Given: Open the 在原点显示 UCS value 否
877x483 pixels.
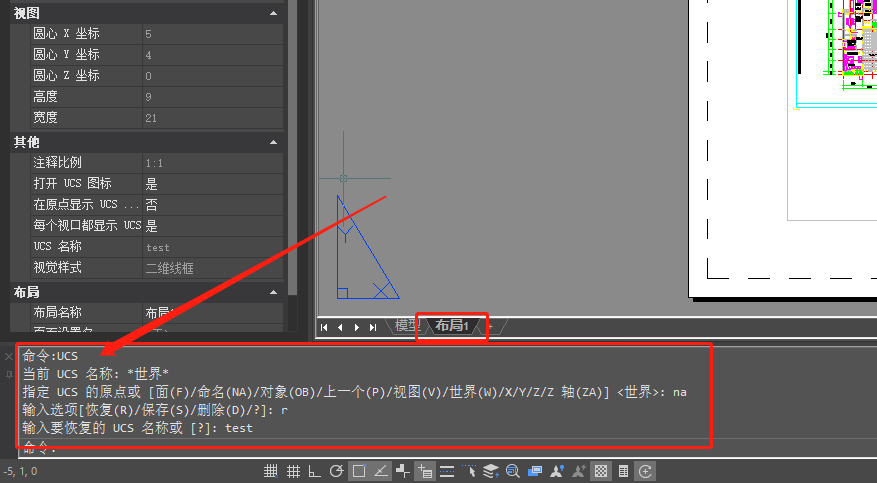Looking at the screenshot, I should (x=213, y=205).
